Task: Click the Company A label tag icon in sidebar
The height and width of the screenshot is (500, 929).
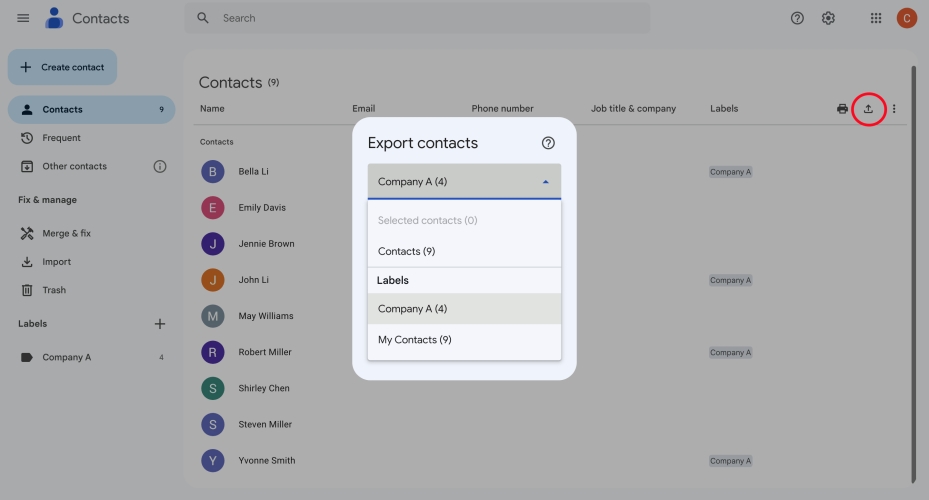Action: click(x=27, y=357)
